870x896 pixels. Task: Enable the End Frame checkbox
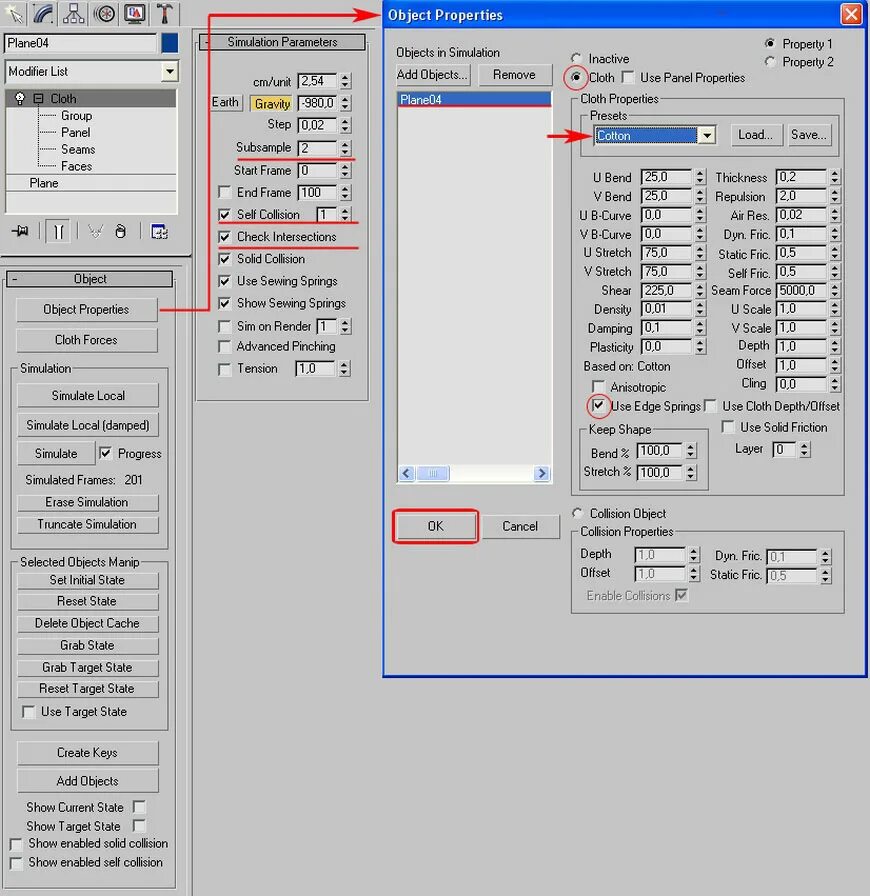[225, 192]
